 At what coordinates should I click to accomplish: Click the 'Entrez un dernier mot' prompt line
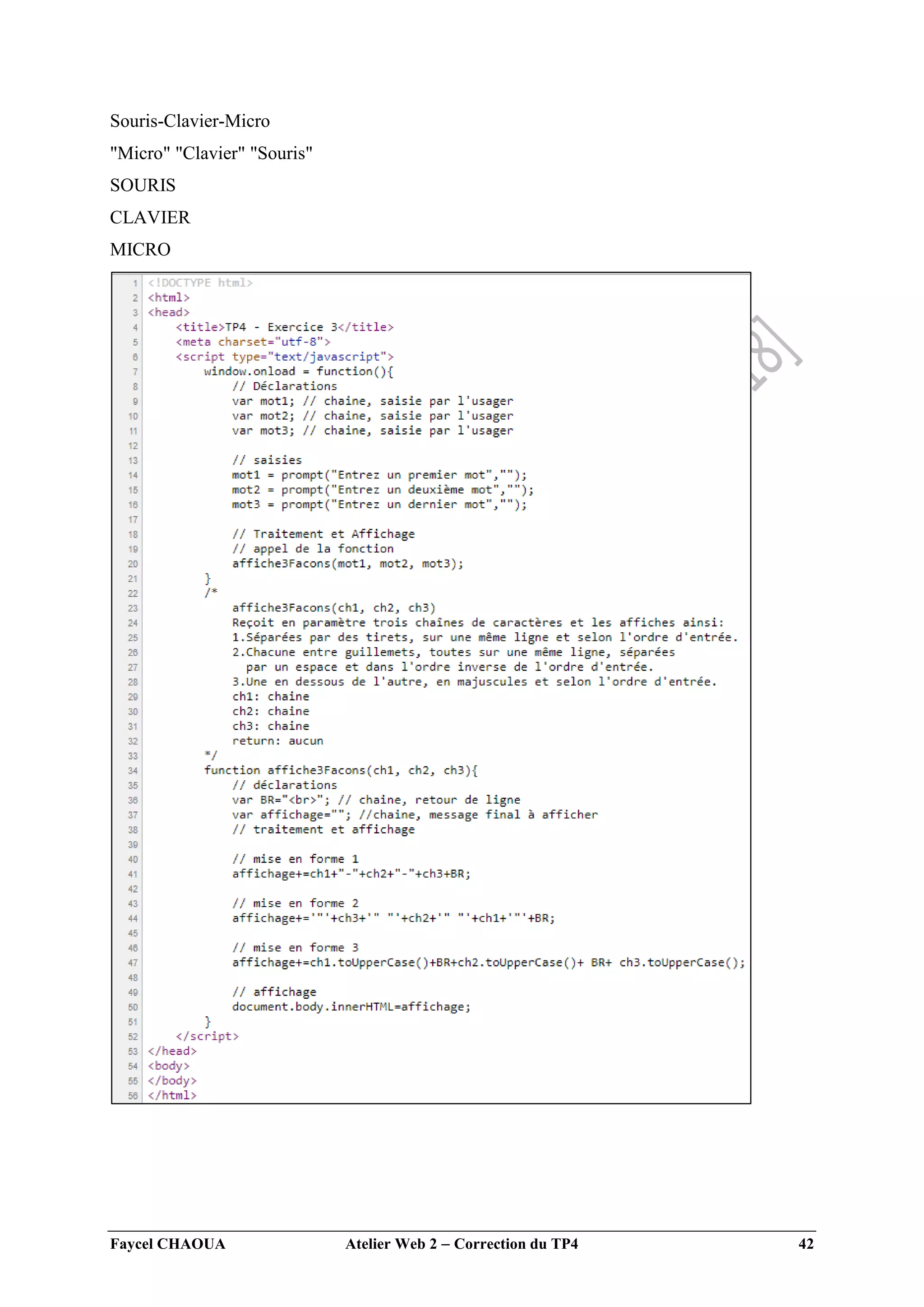pyautogui.click(x=379, y=505)
